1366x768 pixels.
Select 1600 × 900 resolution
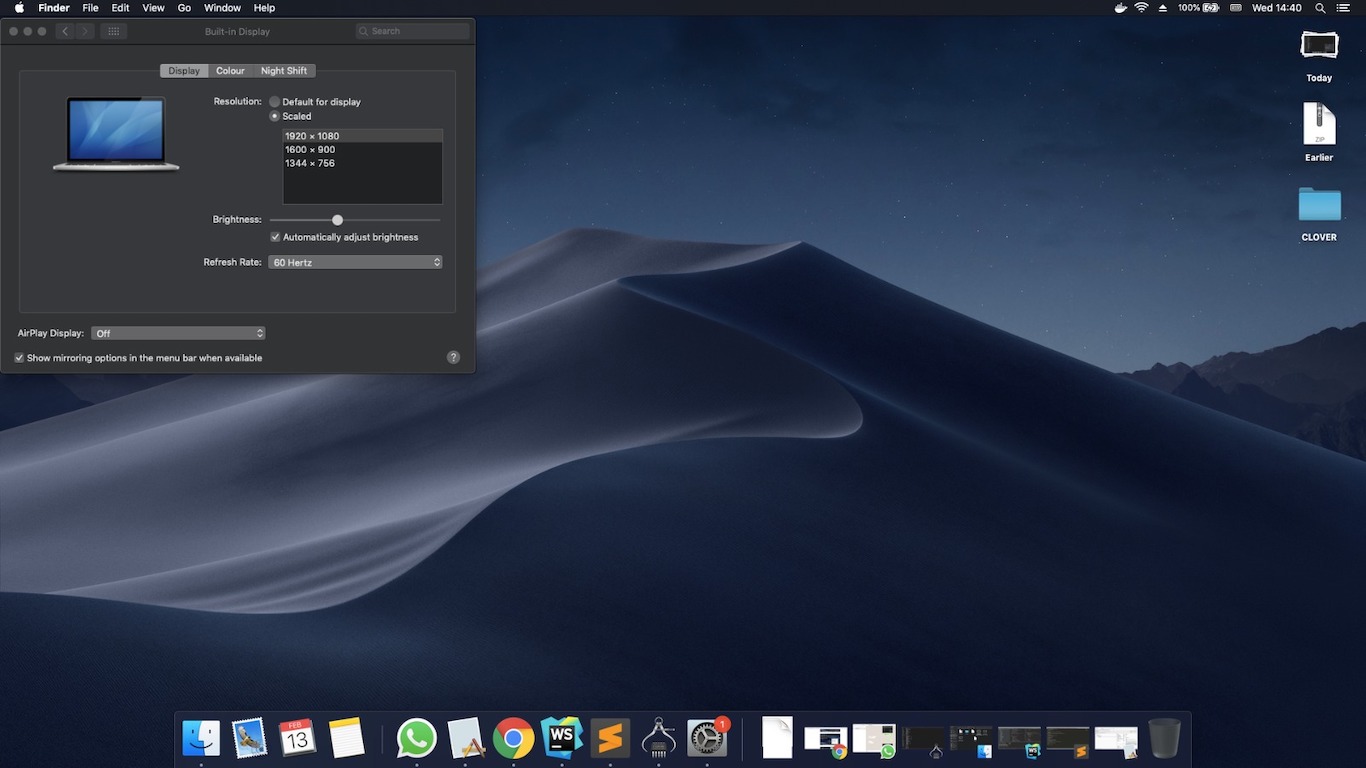(x=362, y=150)
